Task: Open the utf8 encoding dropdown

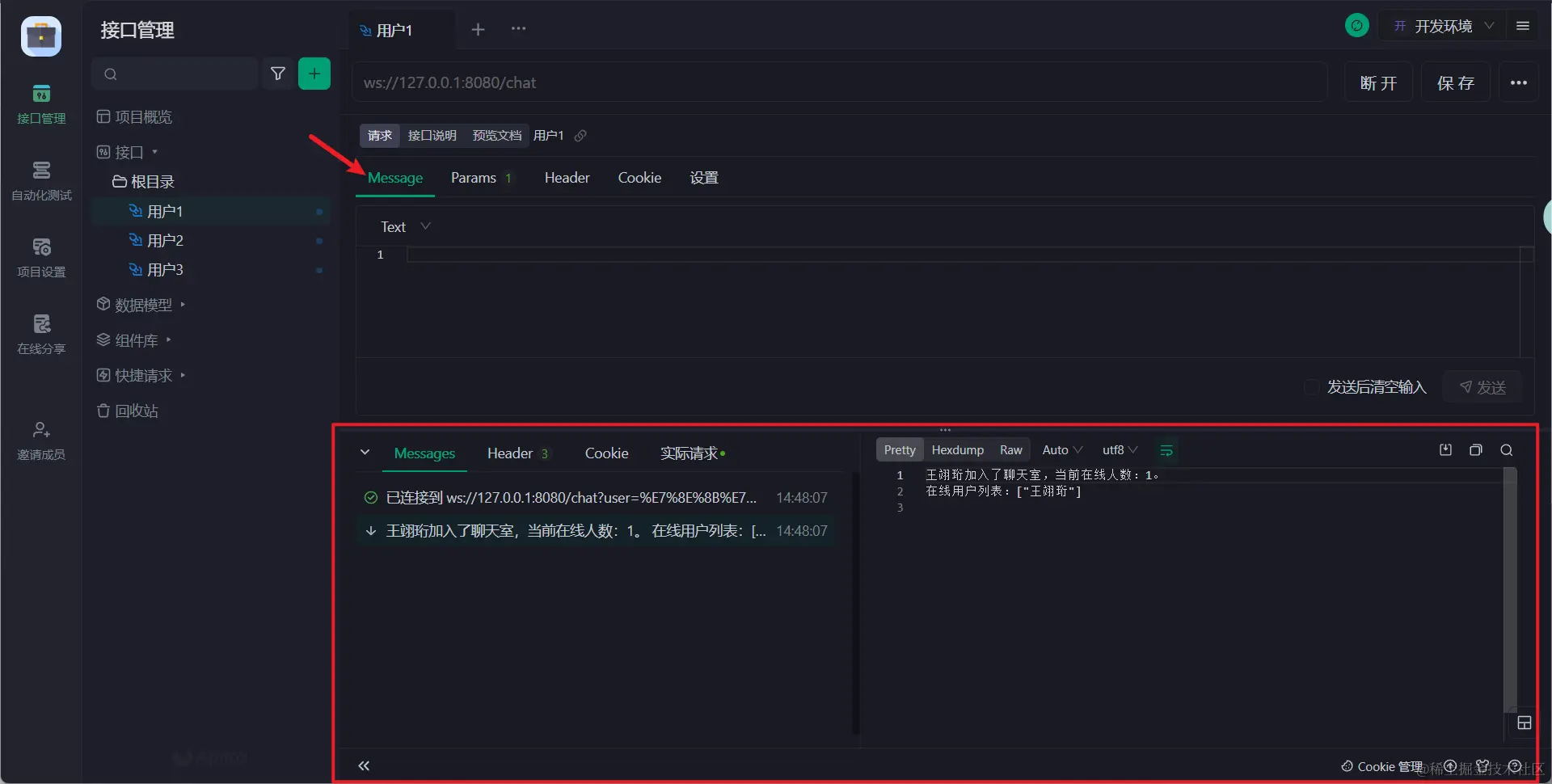Action: click(x=1120, y=450)
